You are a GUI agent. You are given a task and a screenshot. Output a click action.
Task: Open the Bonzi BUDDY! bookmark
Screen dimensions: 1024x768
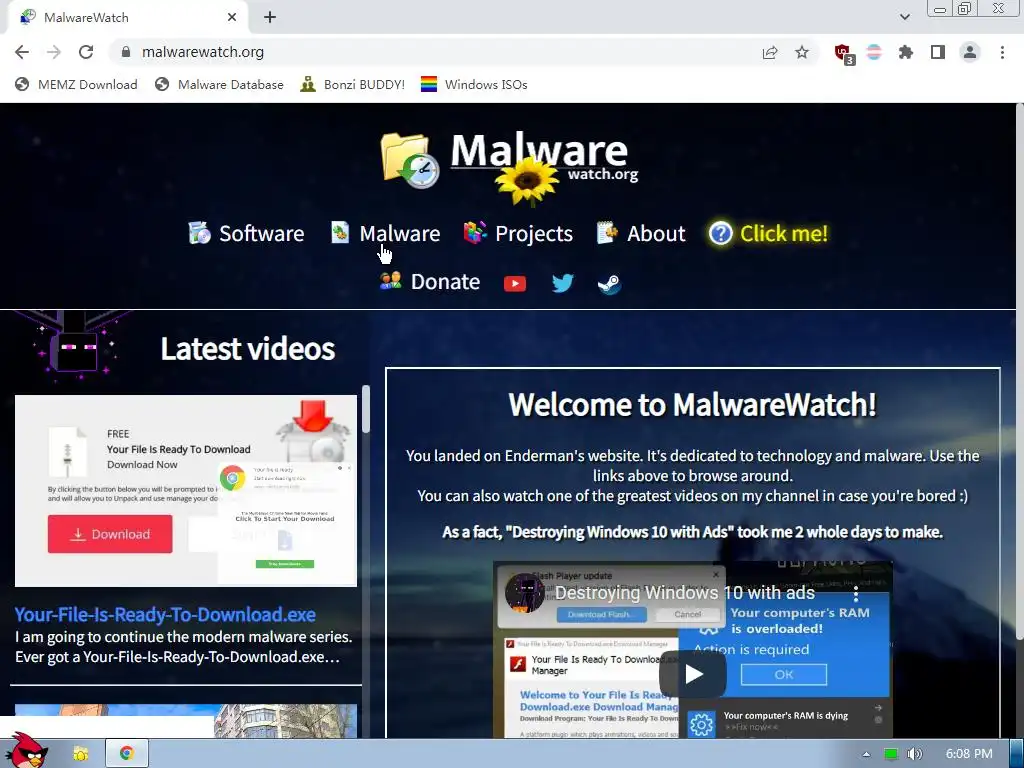coord(353,84)
